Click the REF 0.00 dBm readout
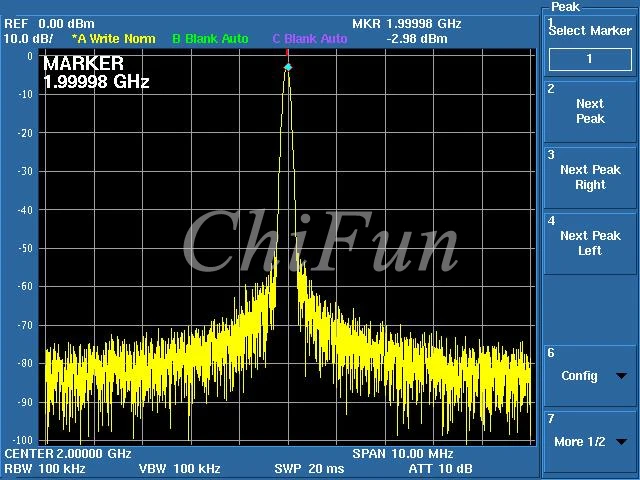The width and height of the screenshot is (640, 480). pos(49,24)
